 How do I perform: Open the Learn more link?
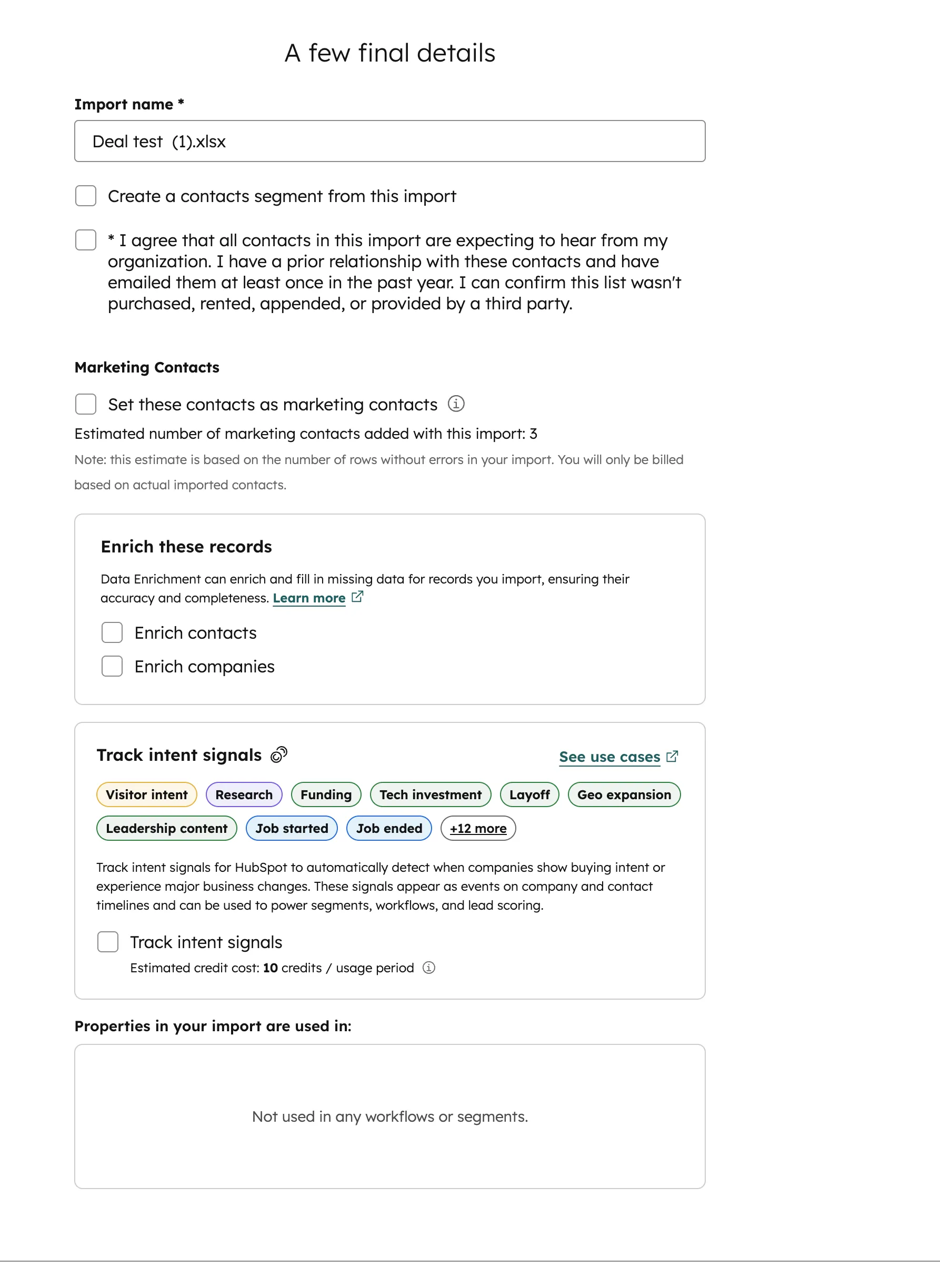[x=309, y=598]
